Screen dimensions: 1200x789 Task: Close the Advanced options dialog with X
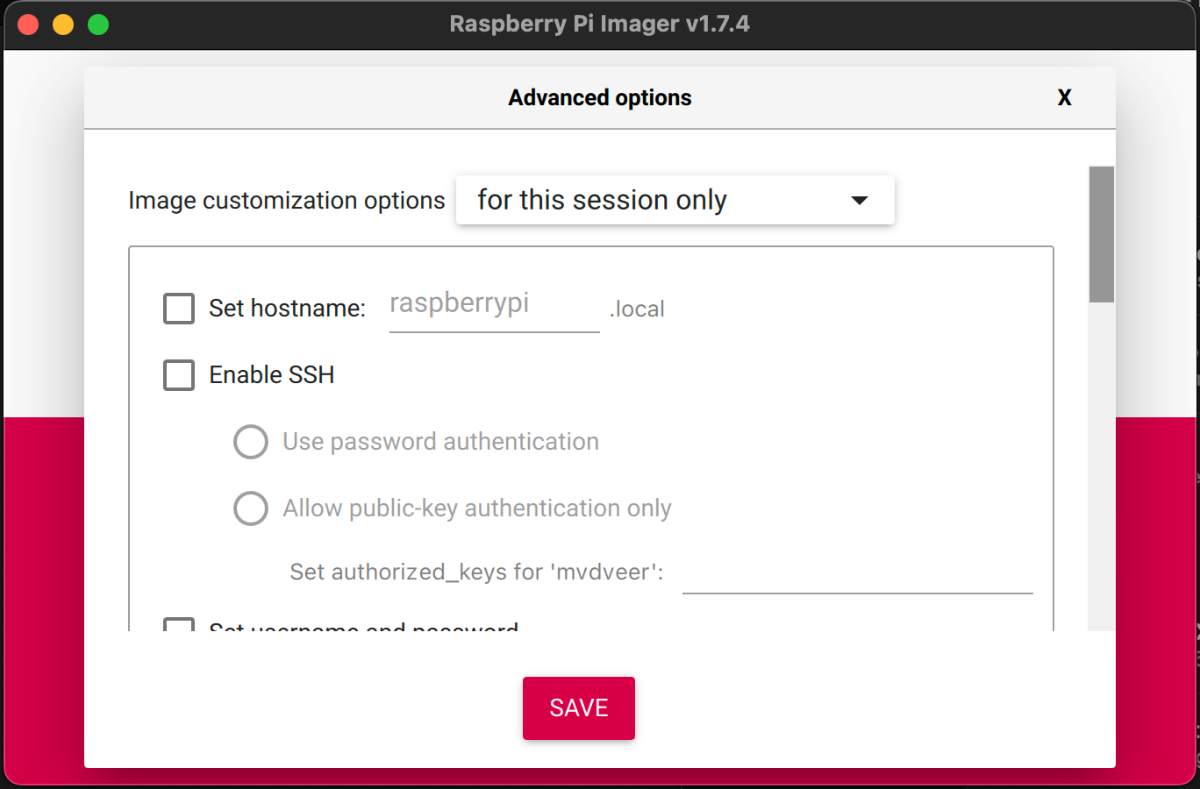coord(1065,98)
